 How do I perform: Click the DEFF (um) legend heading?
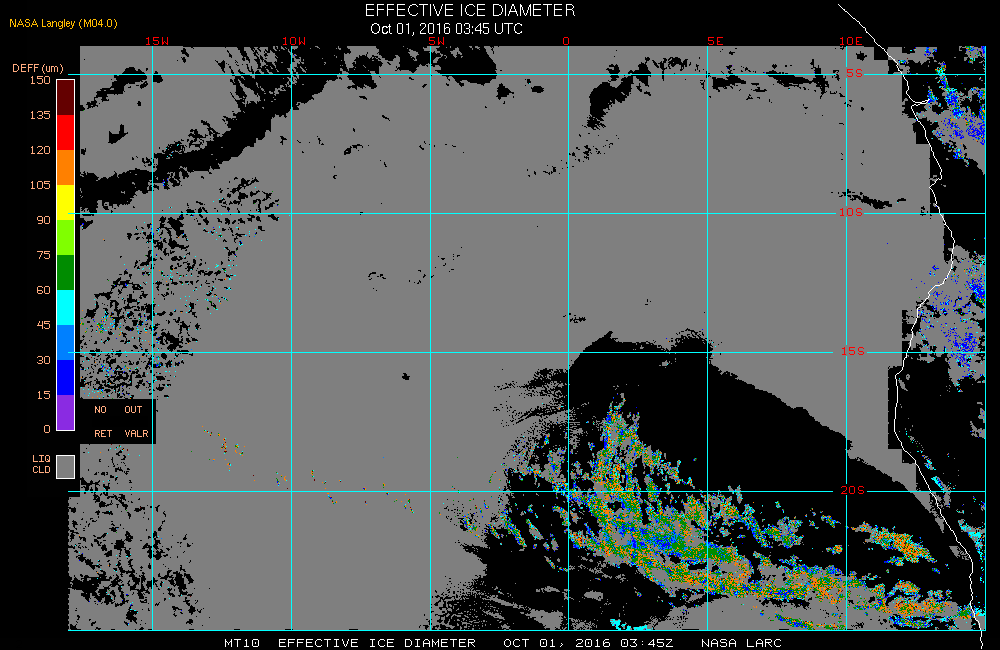coord(38,68)
